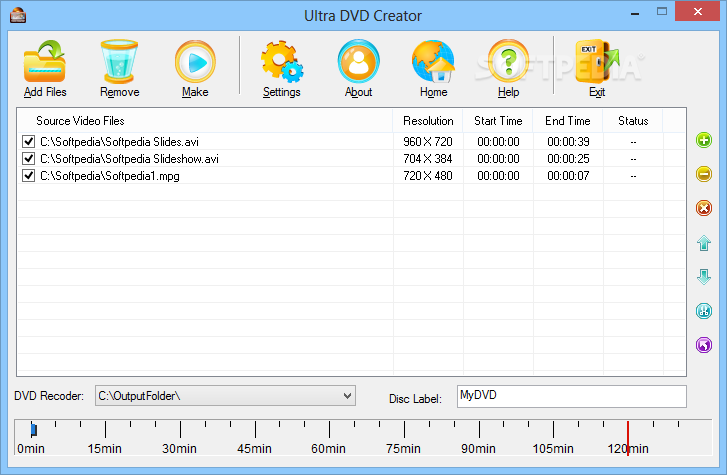Click the red X clear icon in sidebar
Image resolution: width=727 pixels, height=475 pixels.
[x=704, y=208]
